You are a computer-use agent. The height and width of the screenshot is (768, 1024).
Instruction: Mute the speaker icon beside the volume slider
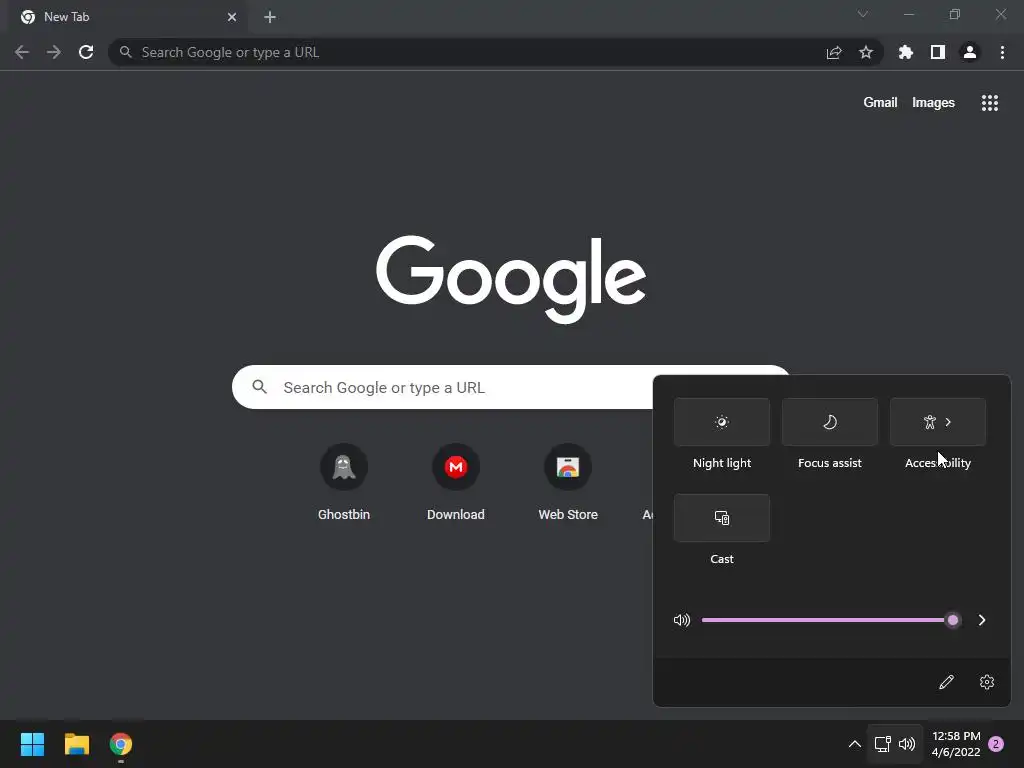click(x=682, y=620)
